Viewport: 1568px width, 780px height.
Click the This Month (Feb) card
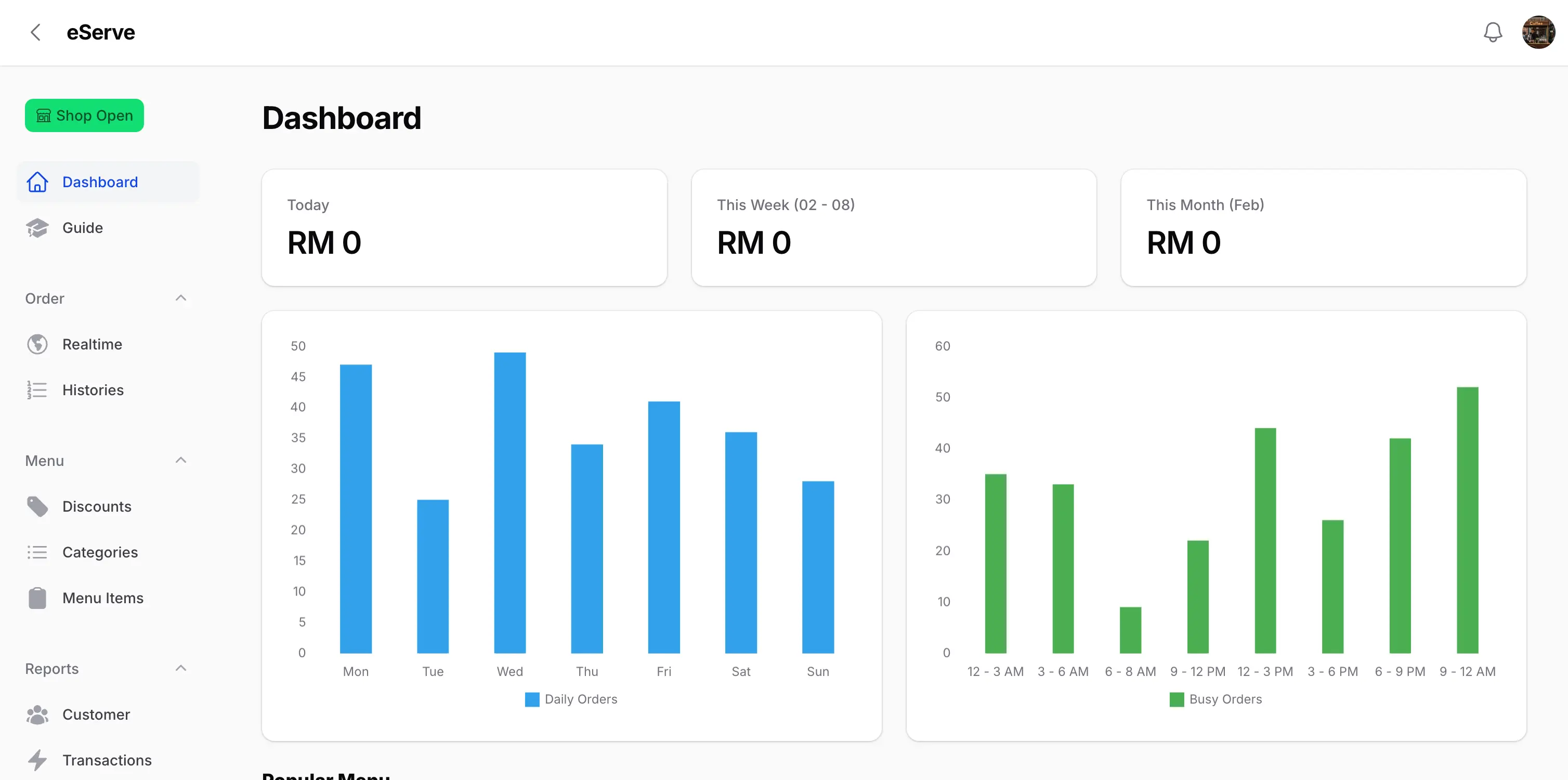[x=1323, y=228]
